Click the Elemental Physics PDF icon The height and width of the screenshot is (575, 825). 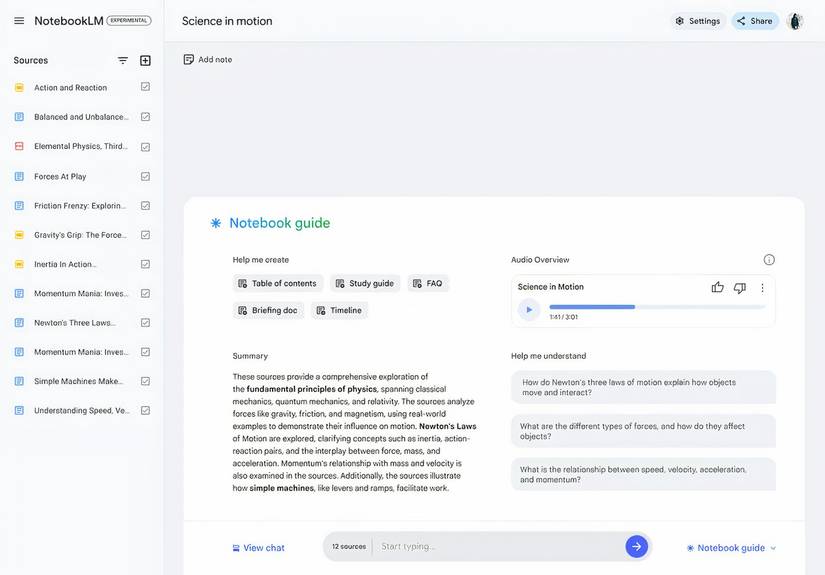tap(19, 146)
